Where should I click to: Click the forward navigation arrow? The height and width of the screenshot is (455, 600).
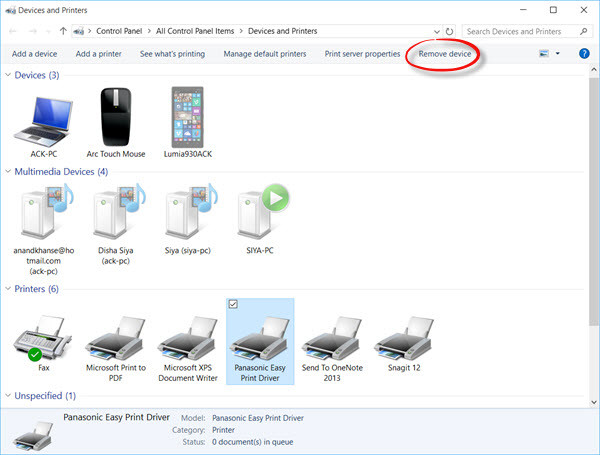click(x=33, y=31)
